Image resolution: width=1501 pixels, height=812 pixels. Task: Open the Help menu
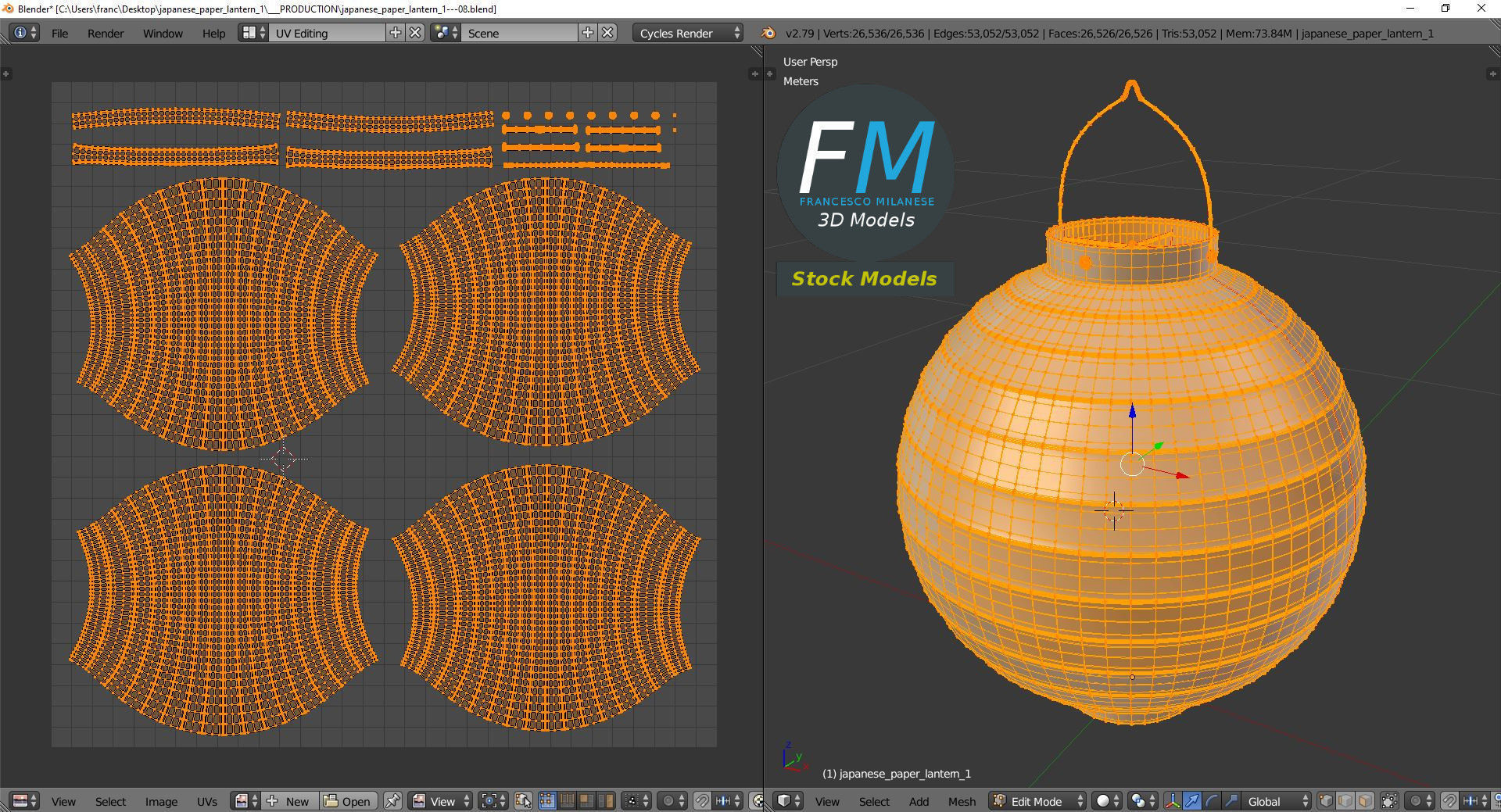point(213,34)
